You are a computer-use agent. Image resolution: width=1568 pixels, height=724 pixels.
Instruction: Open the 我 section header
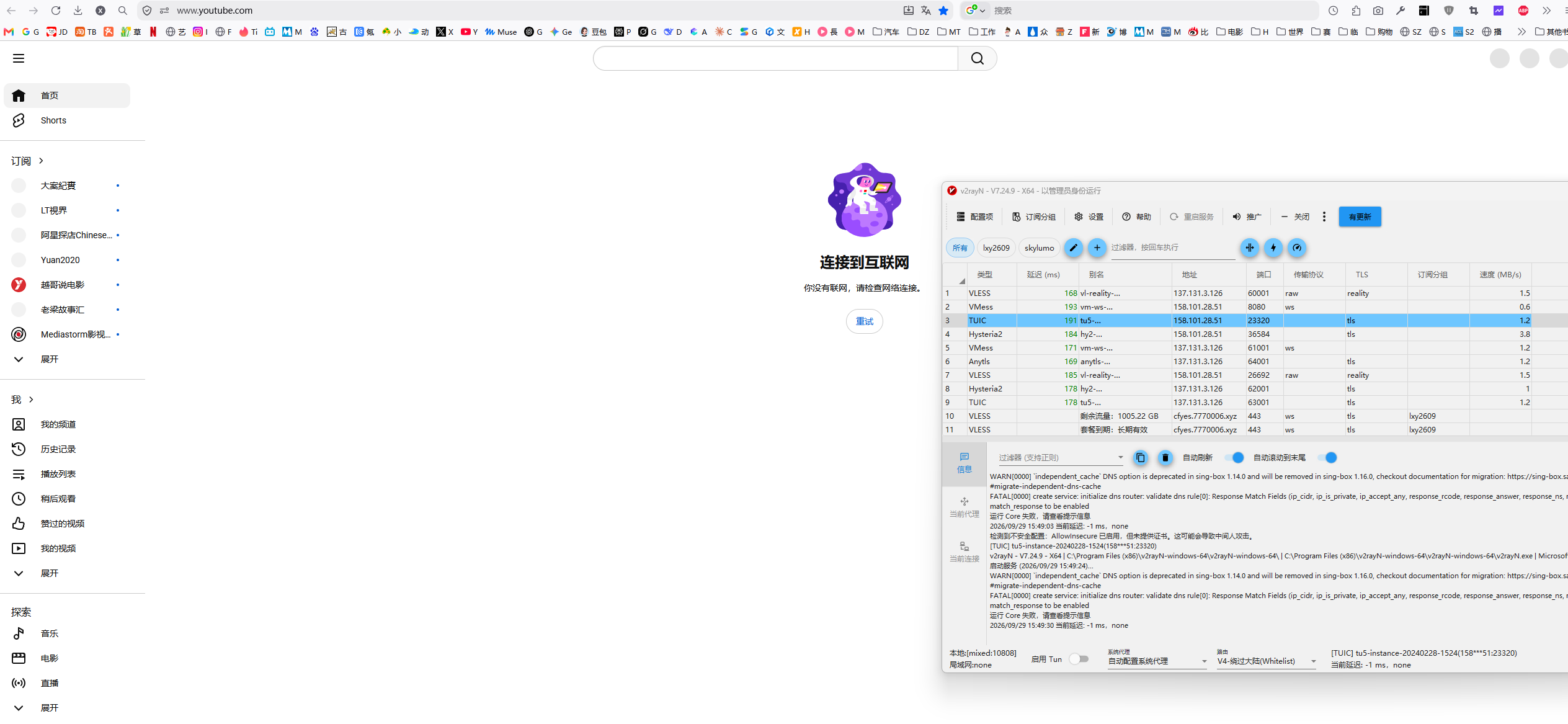[x=22, y=400]
